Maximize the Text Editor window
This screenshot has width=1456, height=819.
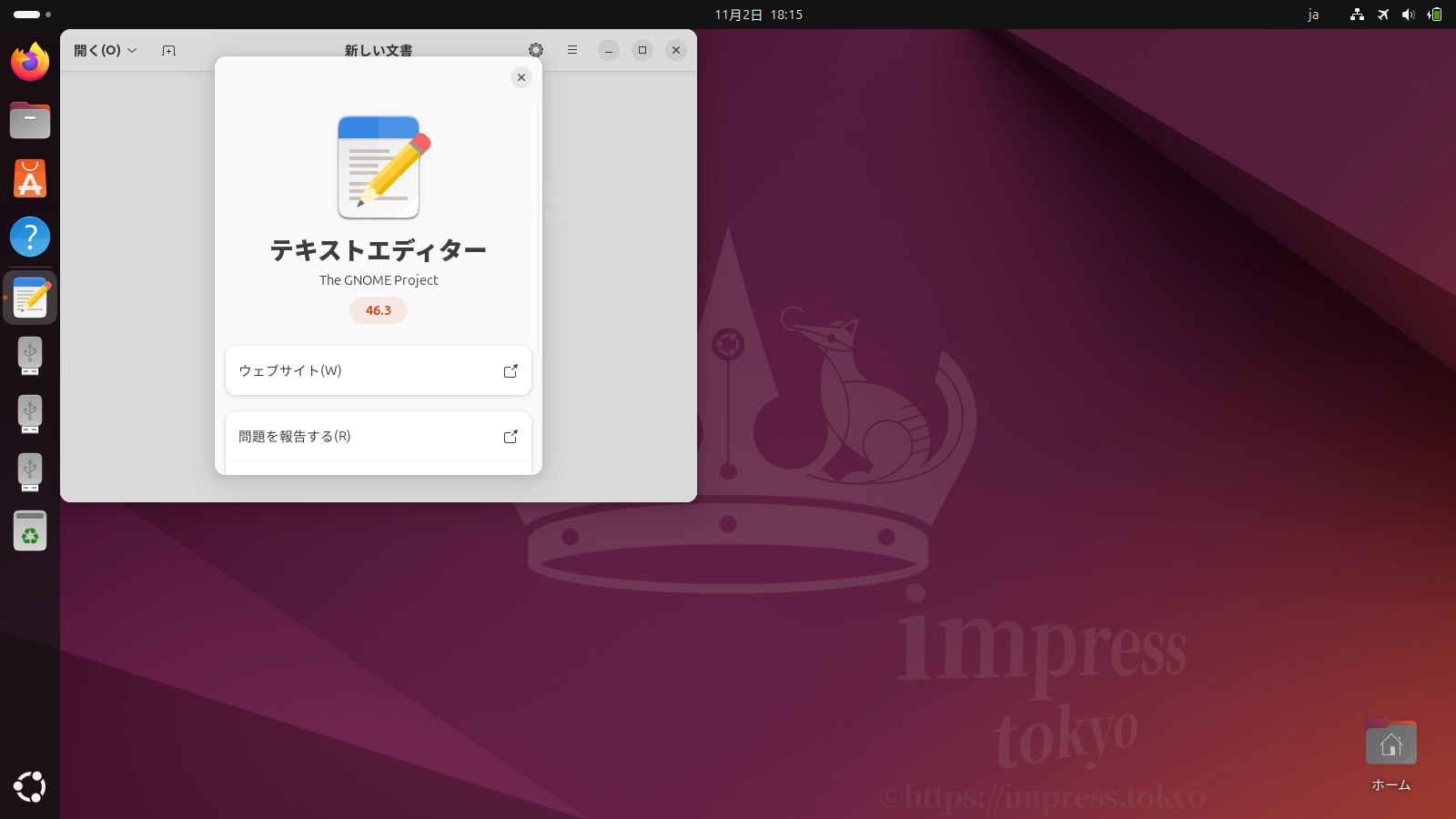[x=642, y=50]
